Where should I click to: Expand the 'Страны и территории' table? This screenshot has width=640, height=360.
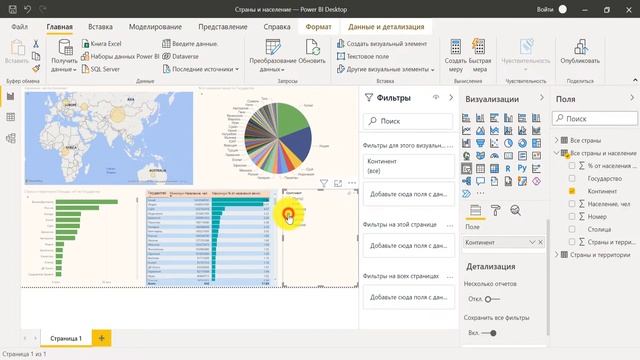[x=556, y=255]
